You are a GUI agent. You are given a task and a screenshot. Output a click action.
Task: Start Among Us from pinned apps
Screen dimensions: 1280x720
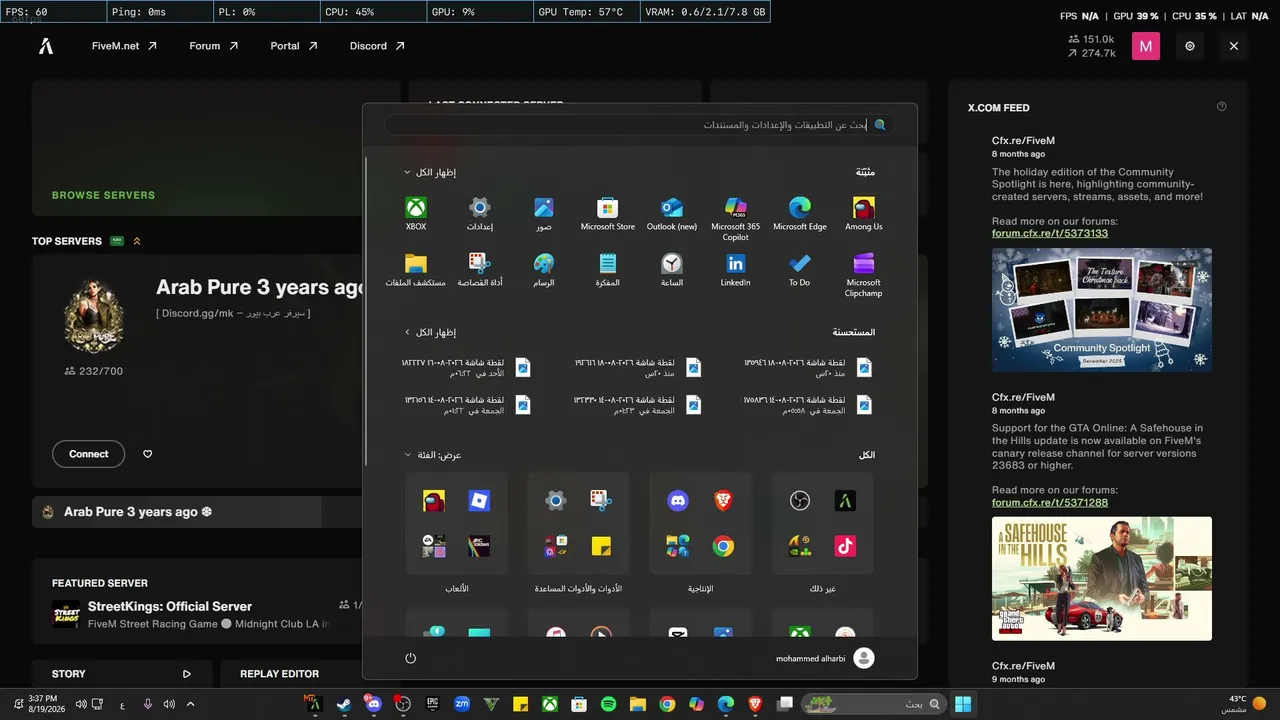click(864, 214)
